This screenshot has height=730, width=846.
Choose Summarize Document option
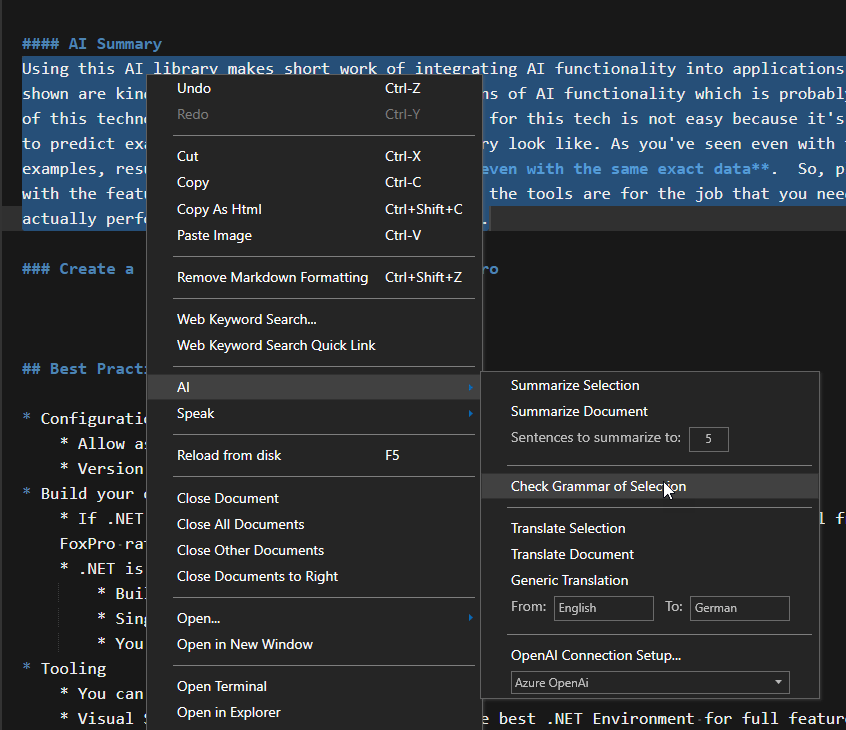pyautogui.click(x=579, y=411)
